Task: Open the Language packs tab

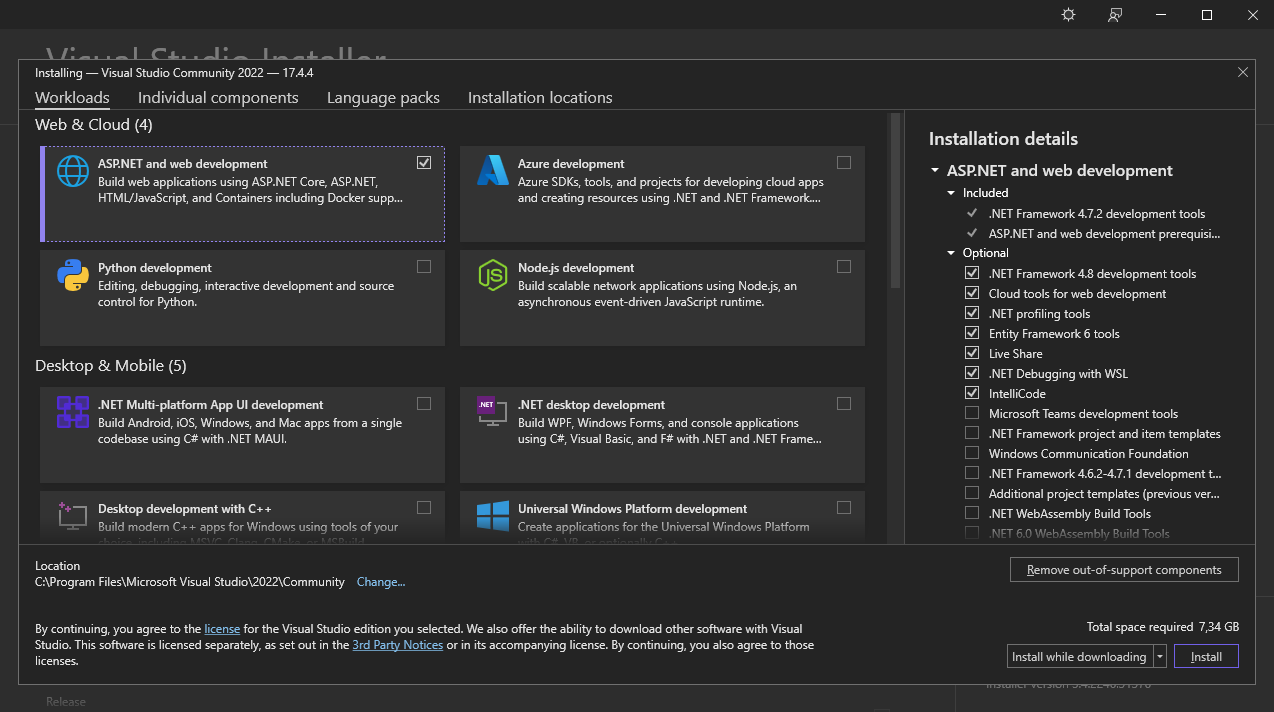Action: click(x=383, y=98)
